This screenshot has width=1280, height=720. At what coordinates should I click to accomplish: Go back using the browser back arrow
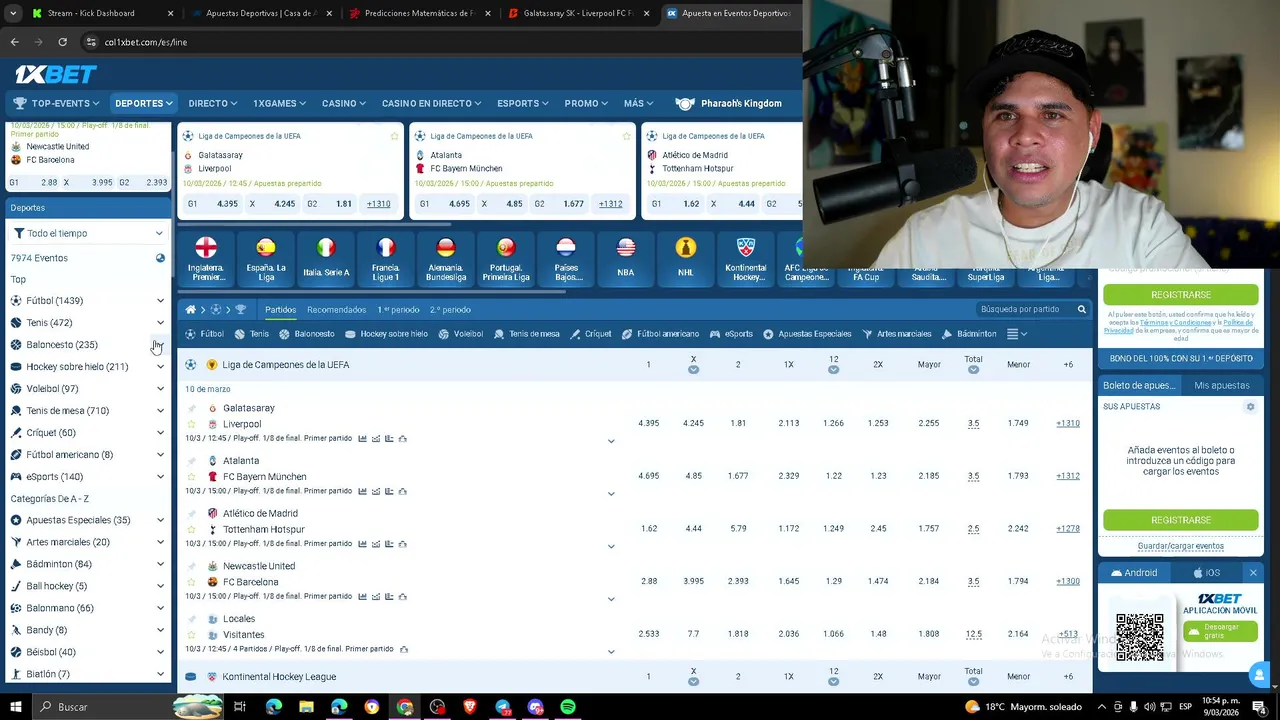14,42
